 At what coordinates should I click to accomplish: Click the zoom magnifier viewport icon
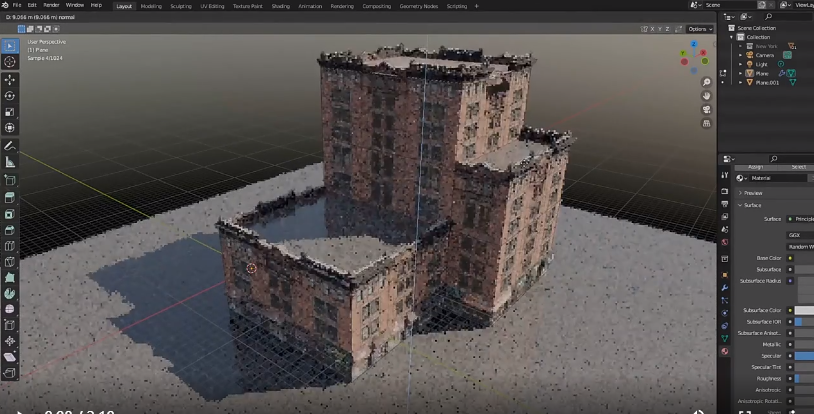pos(707,82)
